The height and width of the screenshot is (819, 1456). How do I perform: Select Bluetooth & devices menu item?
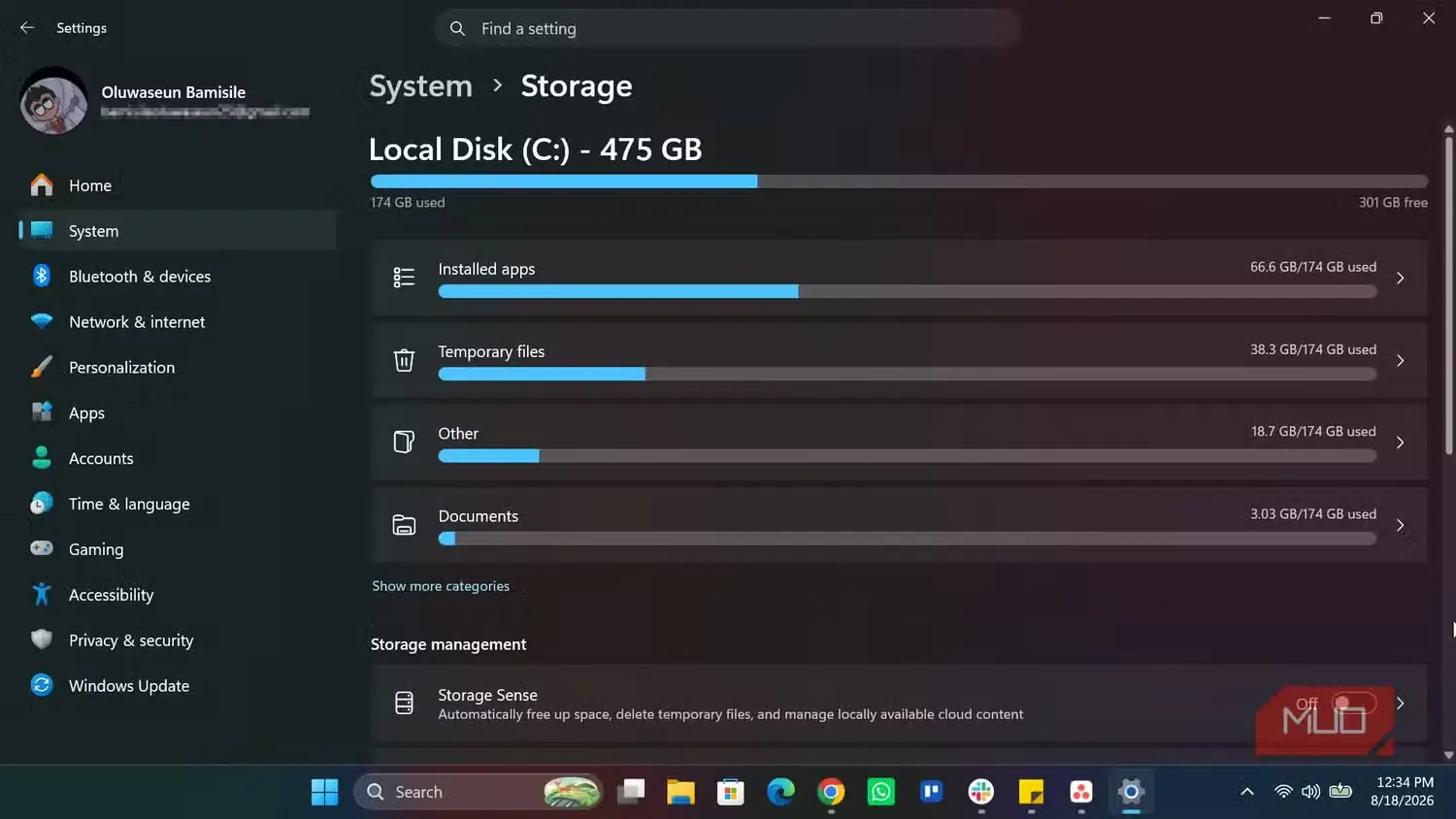coord(178,277)
